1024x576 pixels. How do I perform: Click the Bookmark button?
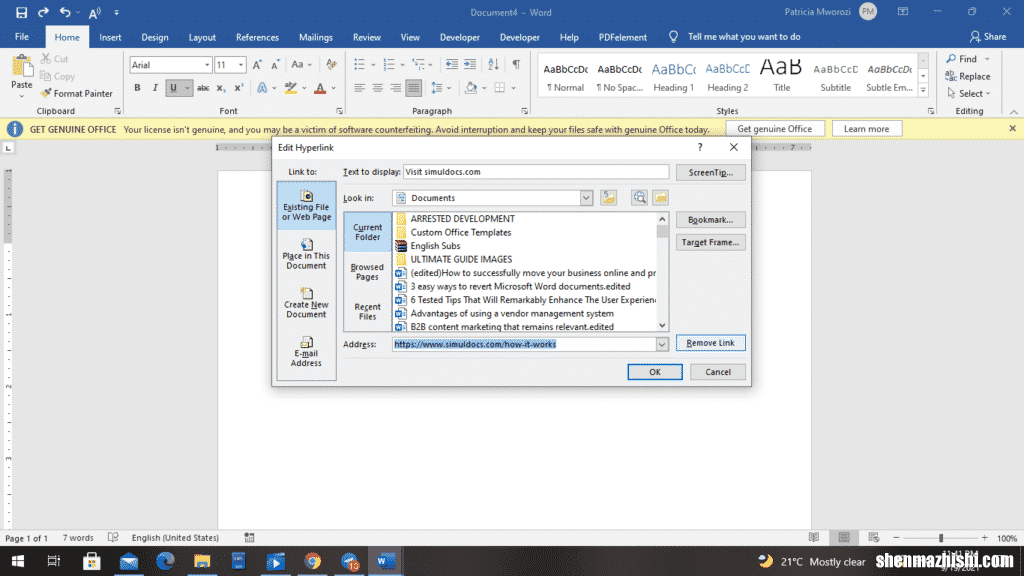coord(711,219)
